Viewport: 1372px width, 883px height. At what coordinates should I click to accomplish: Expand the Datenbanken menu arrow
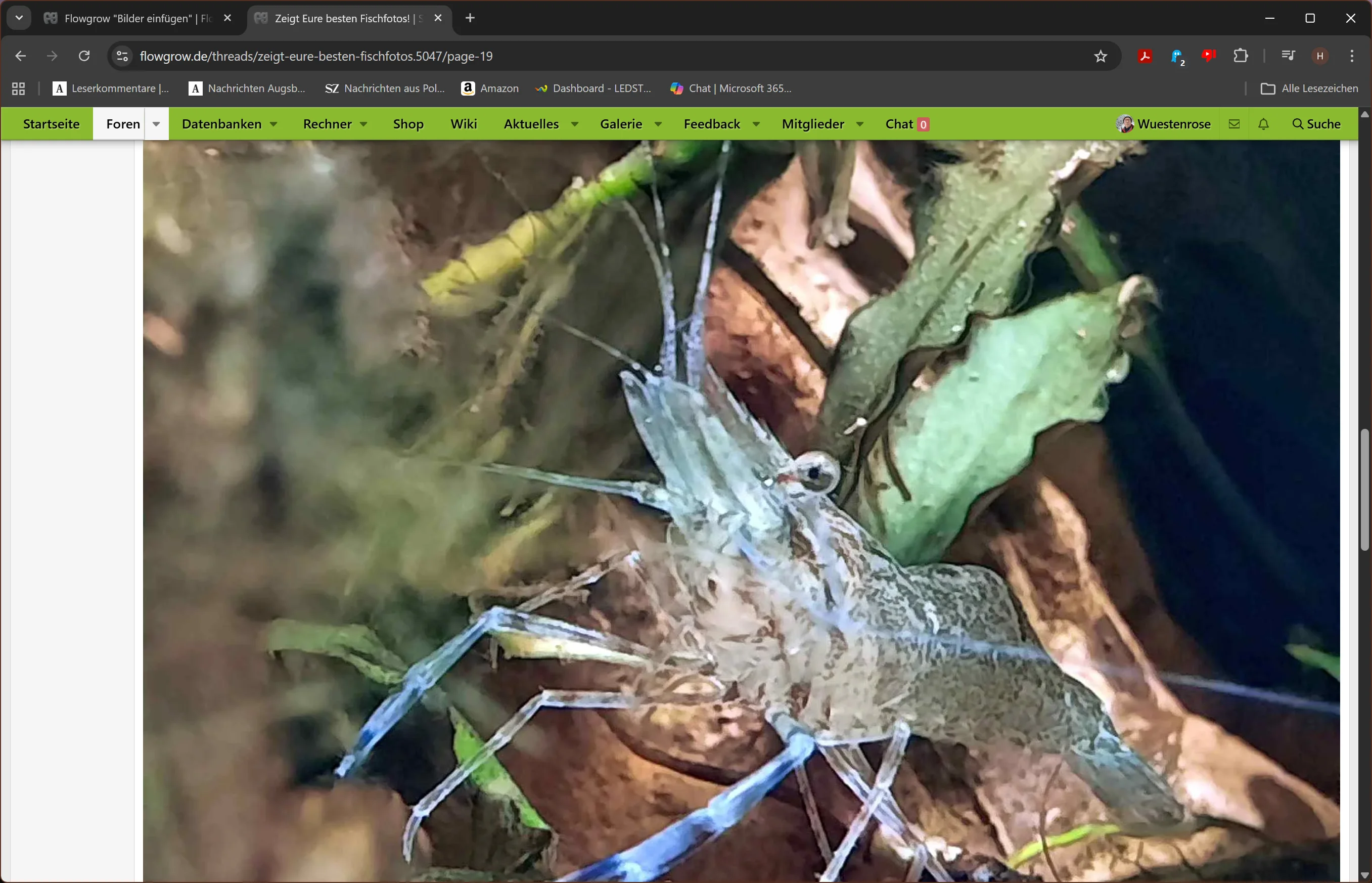[274, 124]
